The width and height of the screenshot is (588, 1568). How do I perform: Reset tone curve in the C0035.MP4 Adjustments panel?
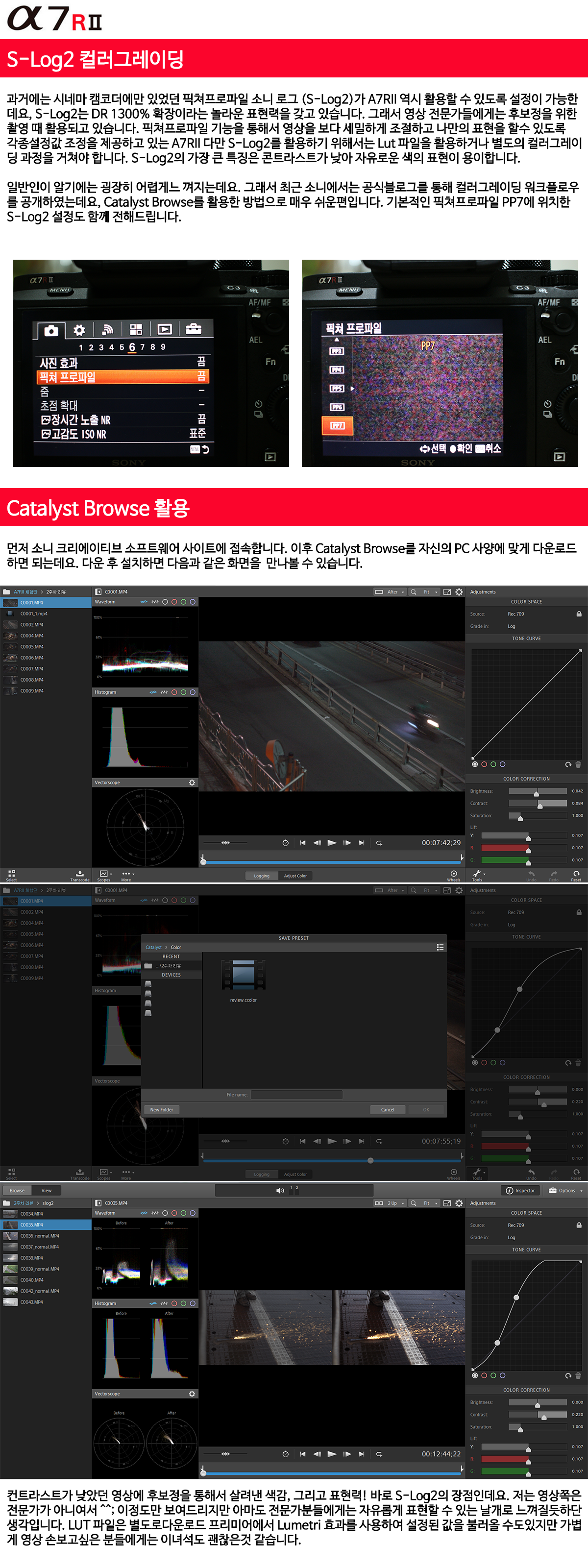pos(568,1375)
